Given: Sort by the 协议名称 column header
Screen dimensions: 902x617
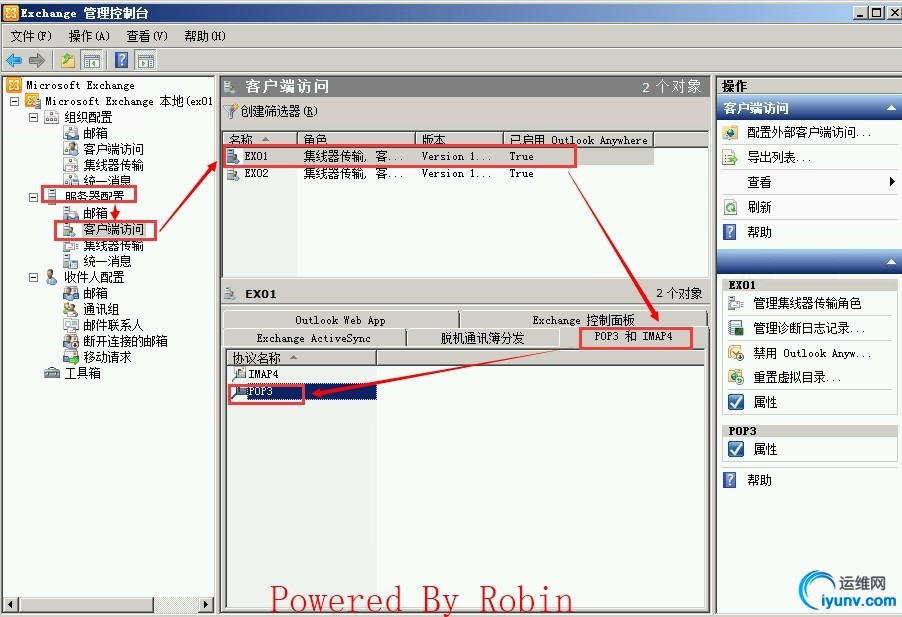Looking at the screenshot, I should 301,358.
